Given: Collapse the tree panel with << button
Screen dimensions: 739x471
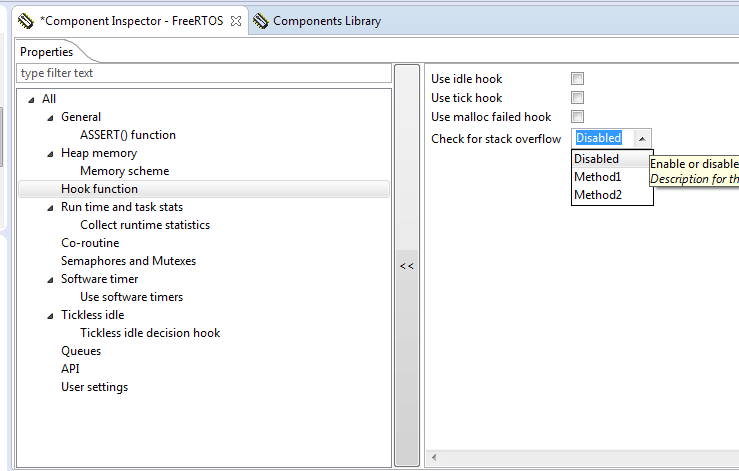Looking at the screenshot, I should [407, 265].
